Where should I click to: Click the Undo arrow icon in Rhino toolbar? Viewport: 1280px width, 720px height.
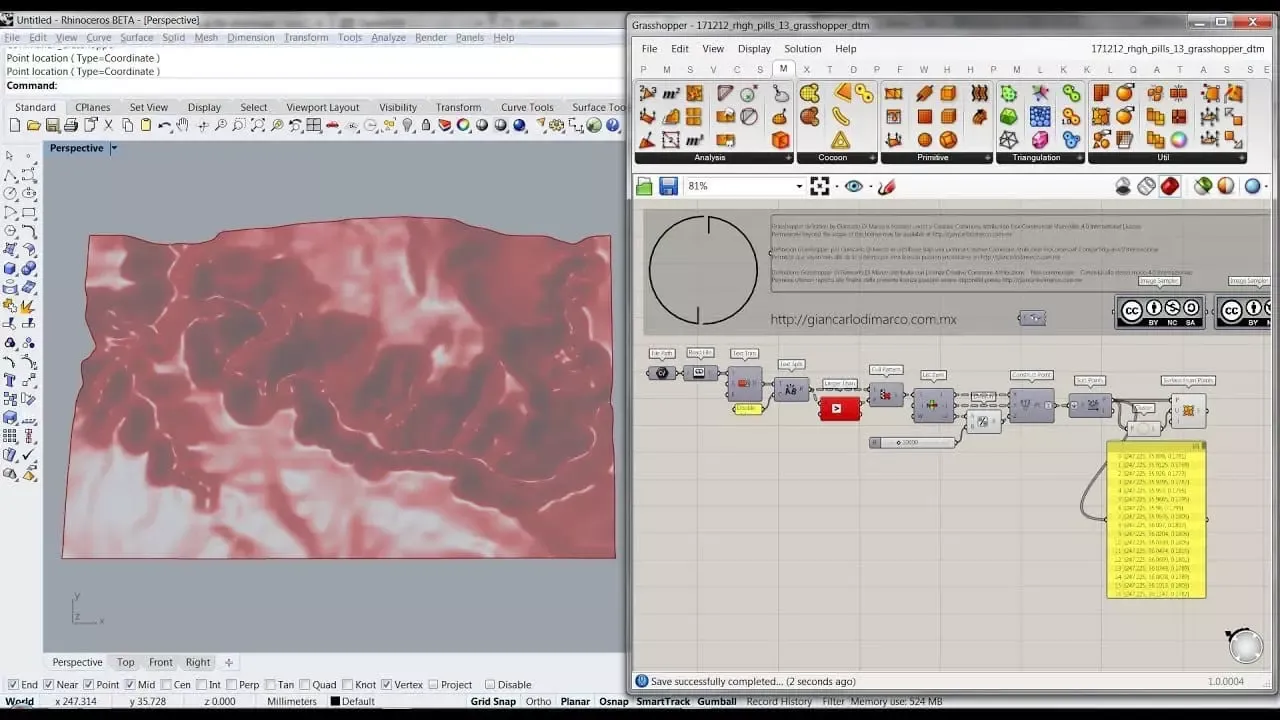point(165,125)
